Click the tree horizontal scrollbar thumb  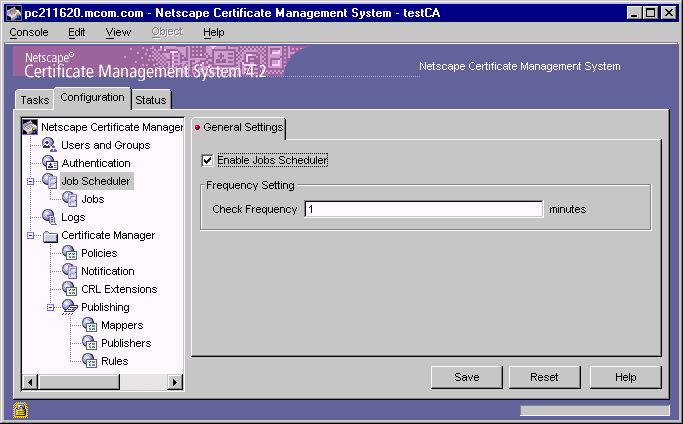tap(79, 383)
